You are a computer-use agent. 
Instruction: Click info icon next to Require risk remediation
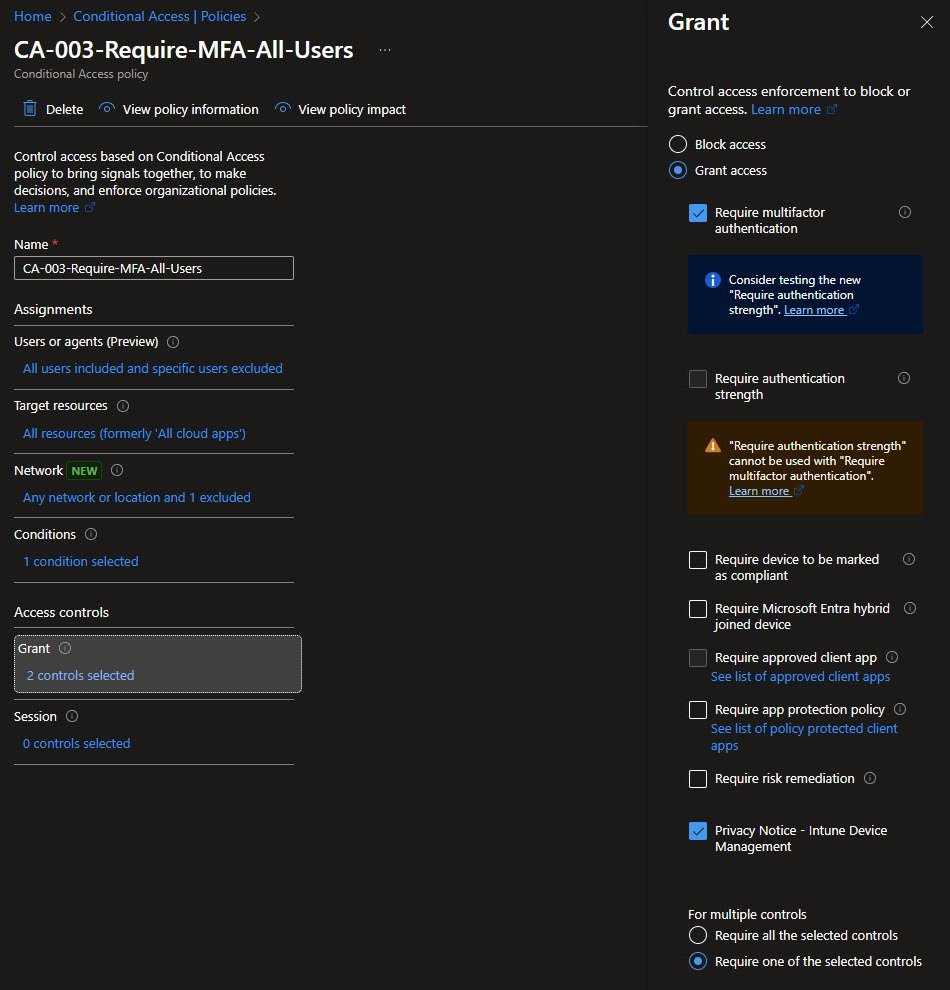[x=869, y=778]
